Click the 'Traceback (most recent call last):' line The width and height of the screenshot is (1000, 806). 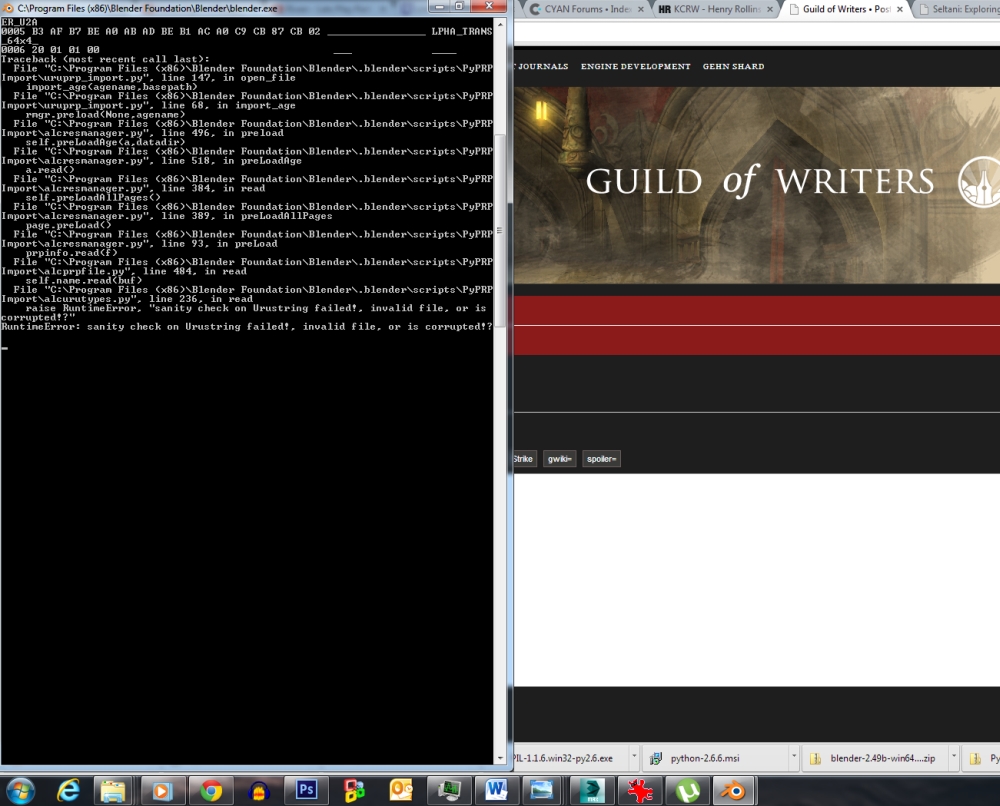pos(105,59)
